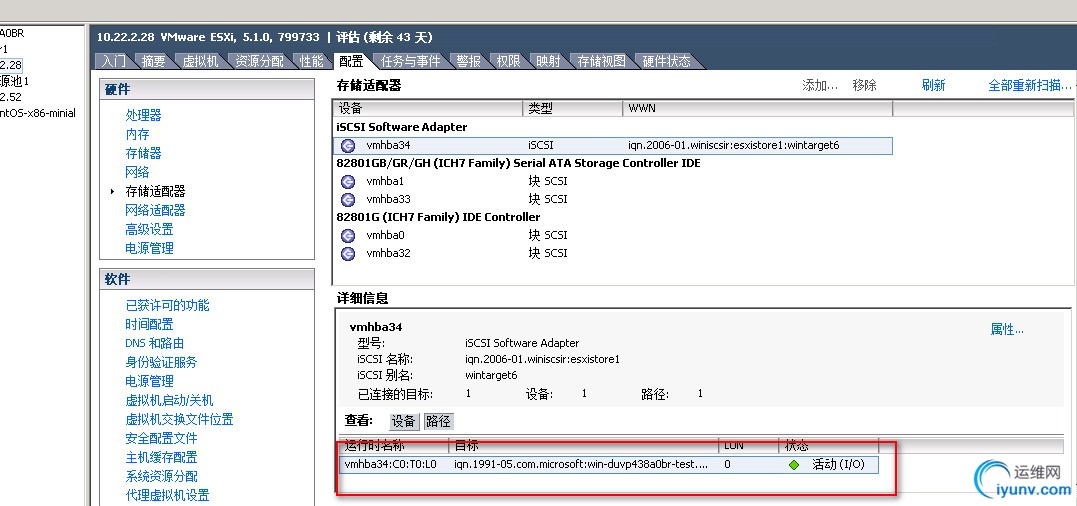Click 全部重新扫描... link

point(1030,85)
